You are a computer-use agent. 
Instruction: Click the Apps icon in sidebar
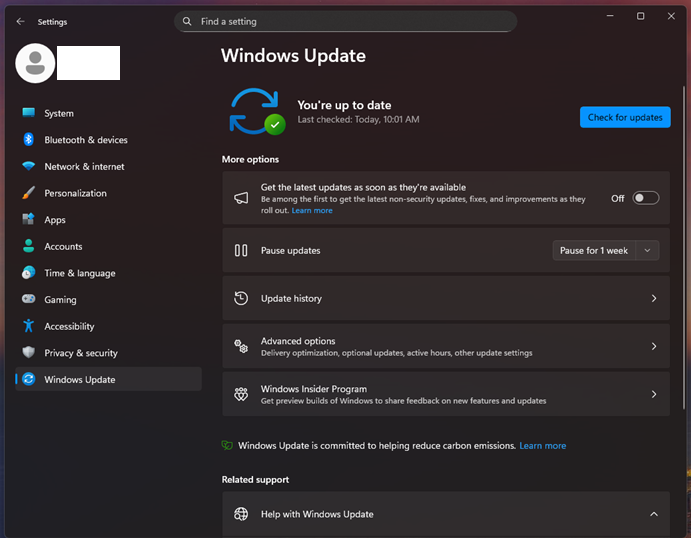click(x=29, y=219)
